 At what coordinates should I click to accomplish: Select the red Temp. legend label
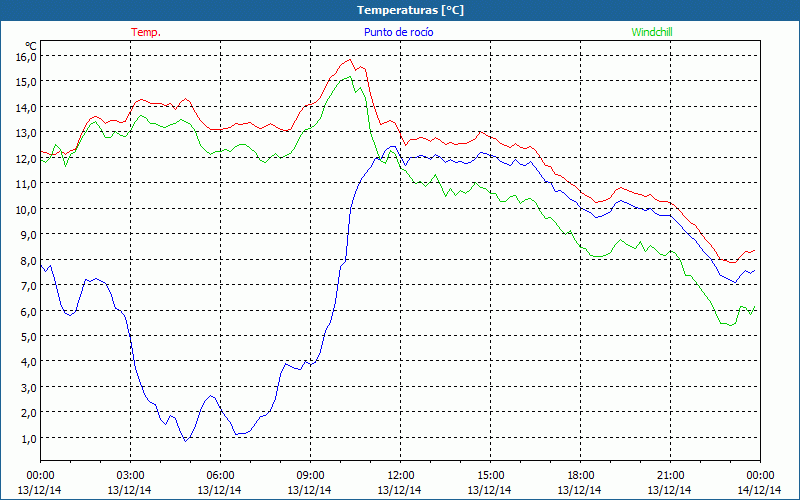pos(146,32)
